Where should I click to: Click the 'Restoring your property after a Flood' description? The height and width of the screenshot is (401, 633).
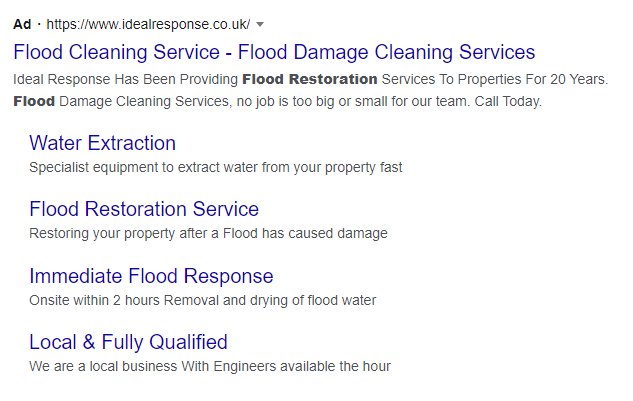click(208, 233)
